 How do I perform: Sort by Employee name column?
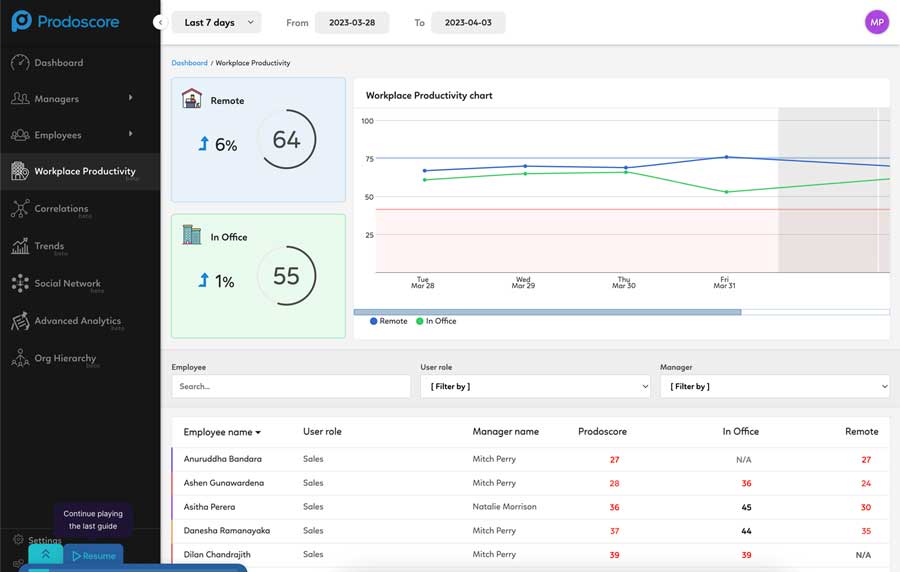click(x=222, y=432)
